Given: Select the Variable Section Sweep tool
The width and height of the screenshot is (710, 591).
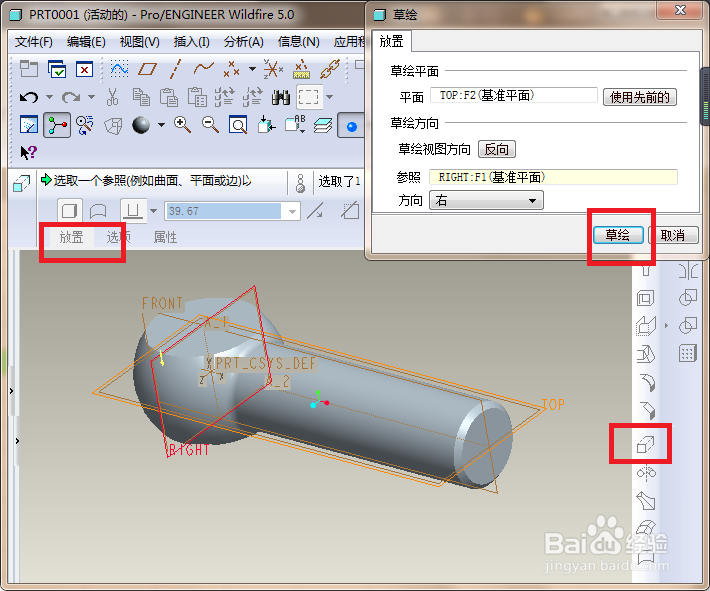Looking at the screenshot, I should pyautogui.click(x=646, y=501).
